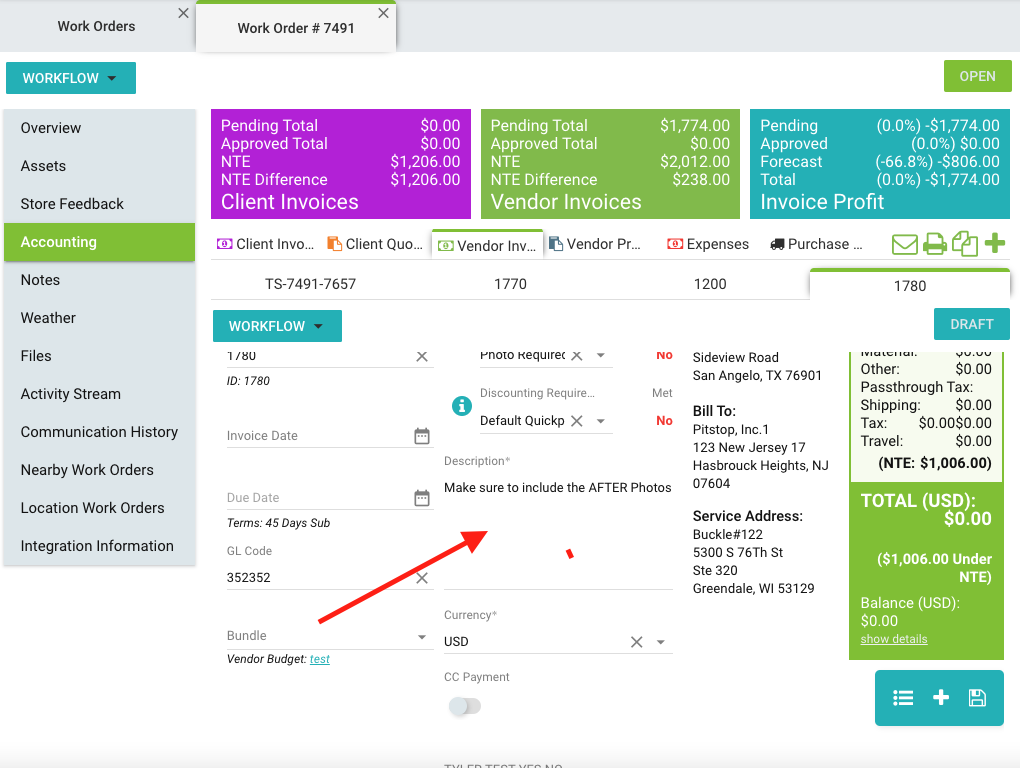The image size is (1020, 768).
Task: Clear the GL Code field
Action: (x=421, y=578)
